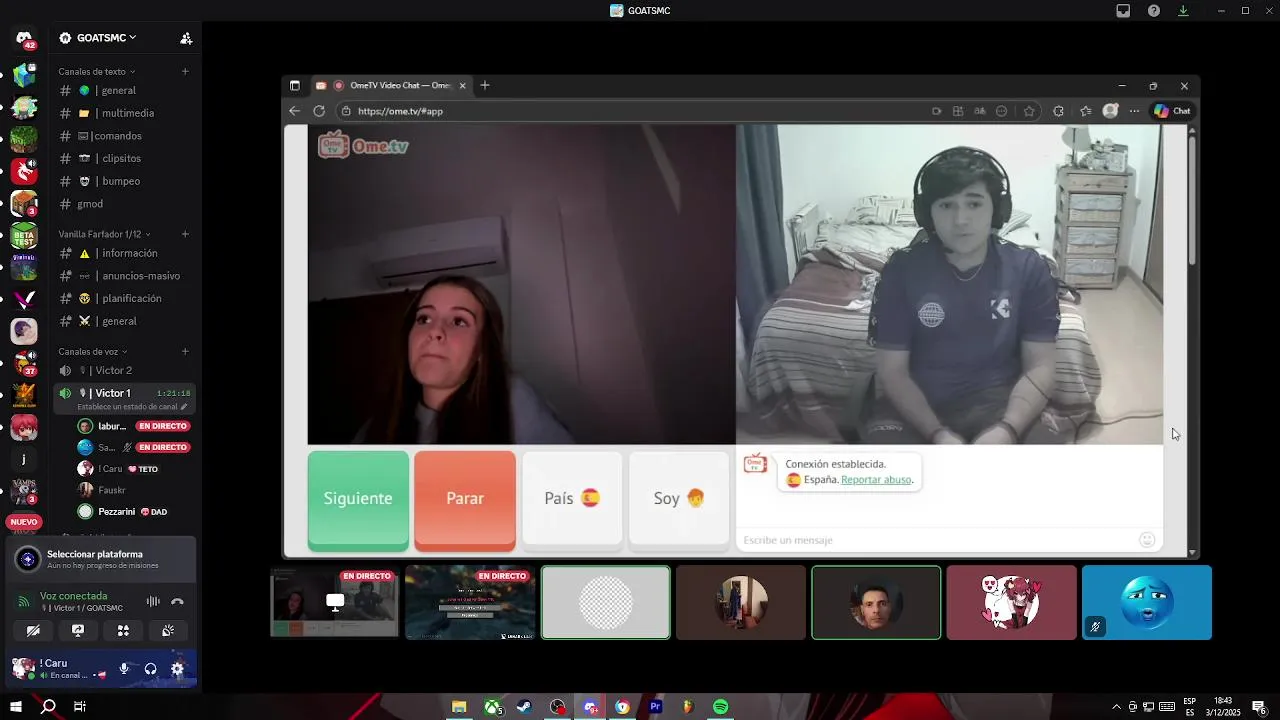Open Soy gender selector

pyautogui.click(x=679, y=499)
